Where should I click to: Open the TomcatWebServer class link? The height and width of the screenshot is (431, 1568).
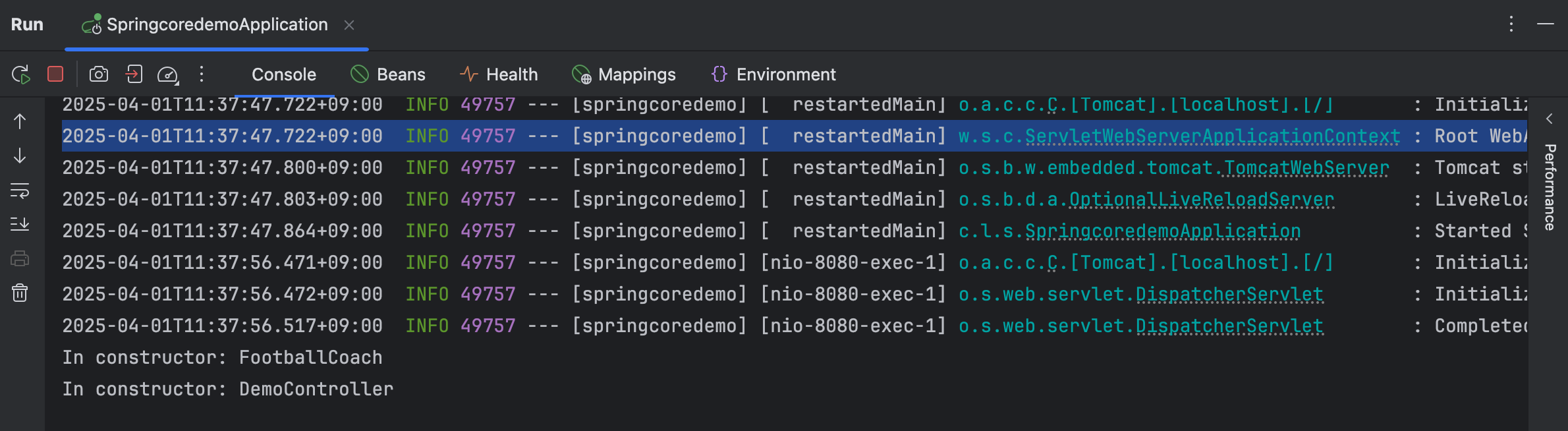(x=1306, y=168)
